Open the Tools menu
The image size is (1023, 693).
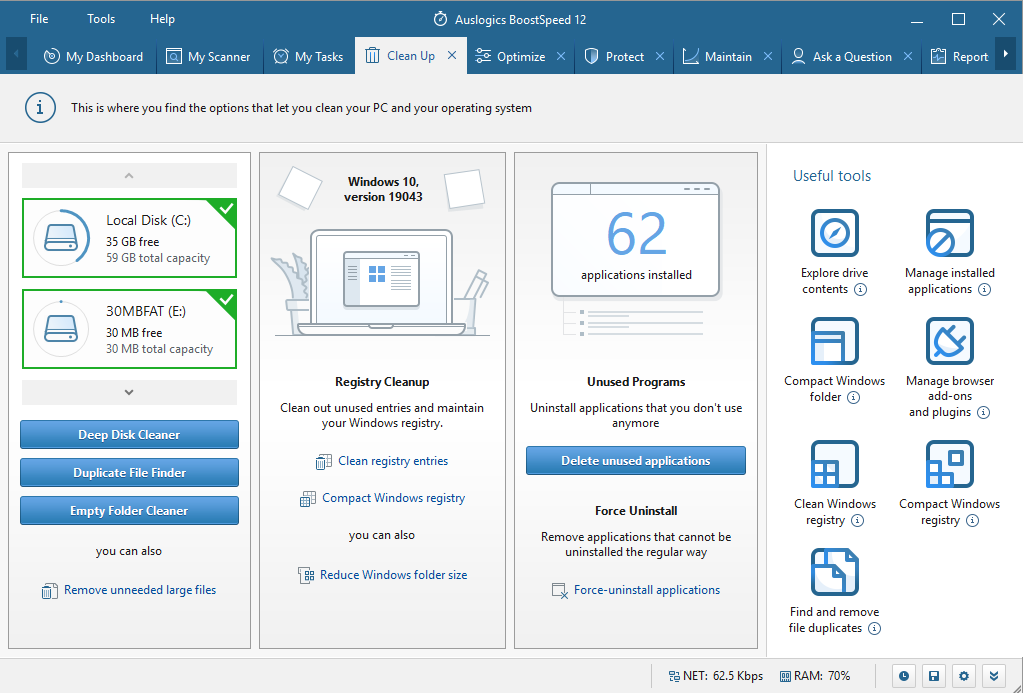point(100,18)
